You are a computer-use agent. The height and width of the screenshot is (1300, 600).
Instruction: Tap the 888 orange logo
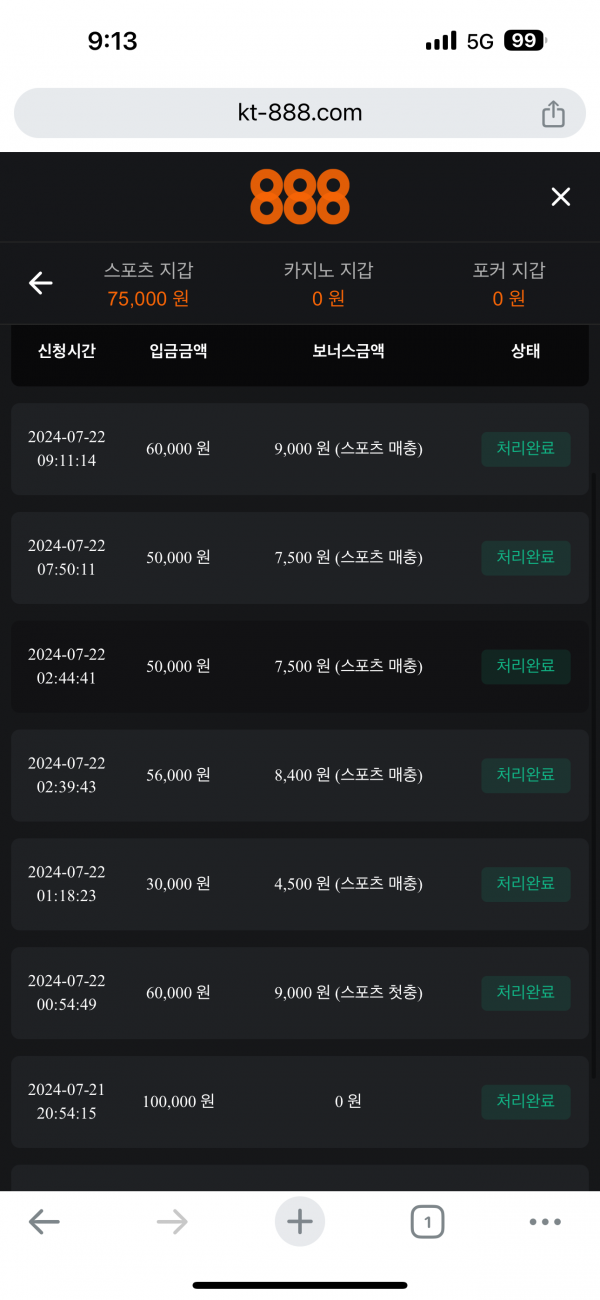tap(300, 197)
